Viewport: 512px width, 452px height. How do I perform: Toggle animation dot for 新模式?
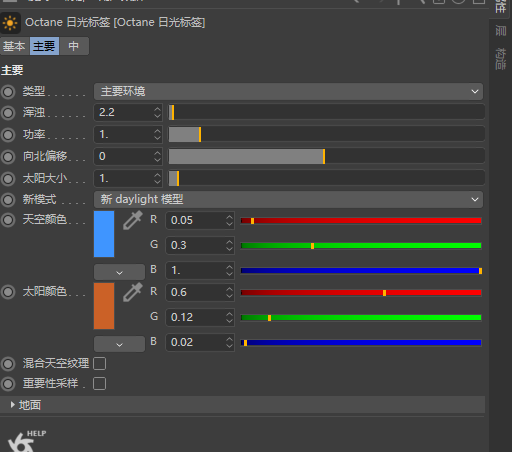tap(8, 200)
